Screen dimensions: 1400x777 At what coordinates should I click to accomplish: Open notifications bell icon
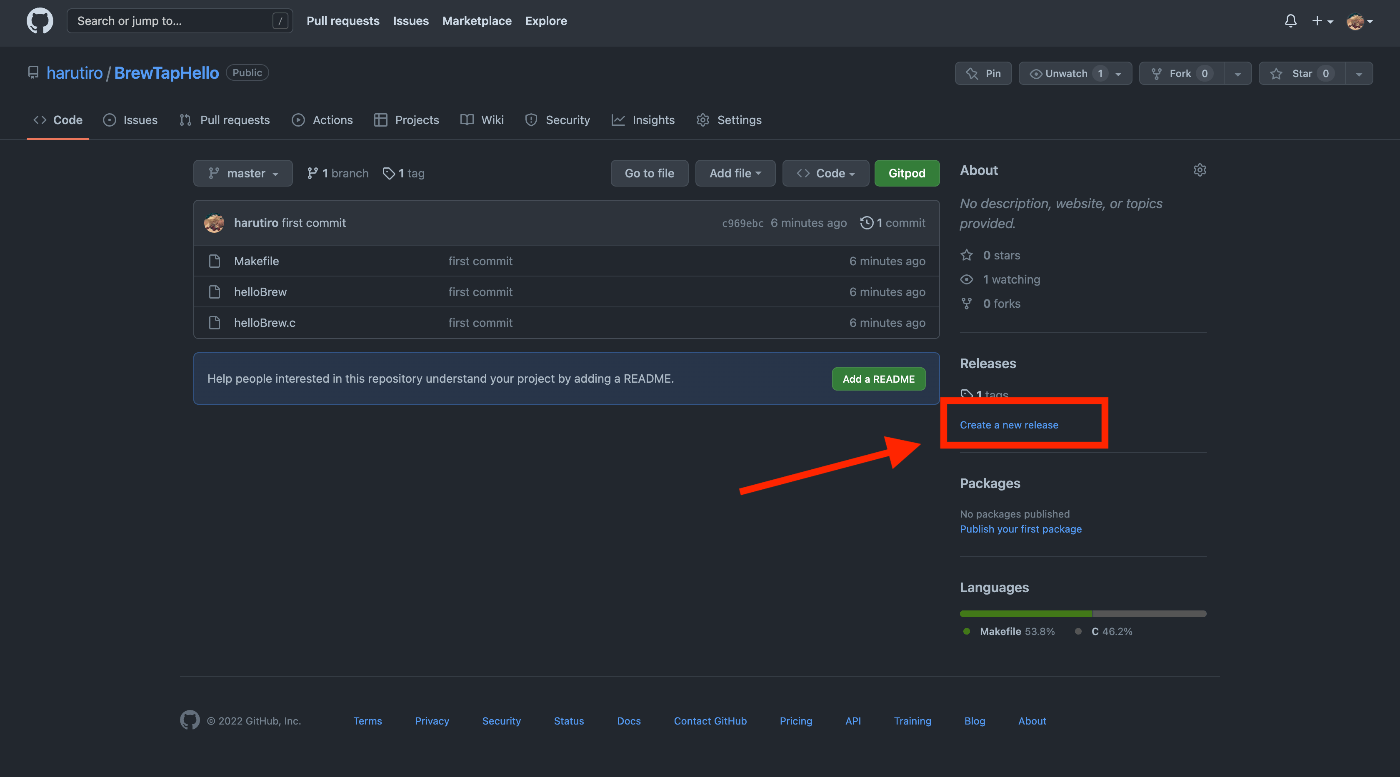pos(1291,21)
